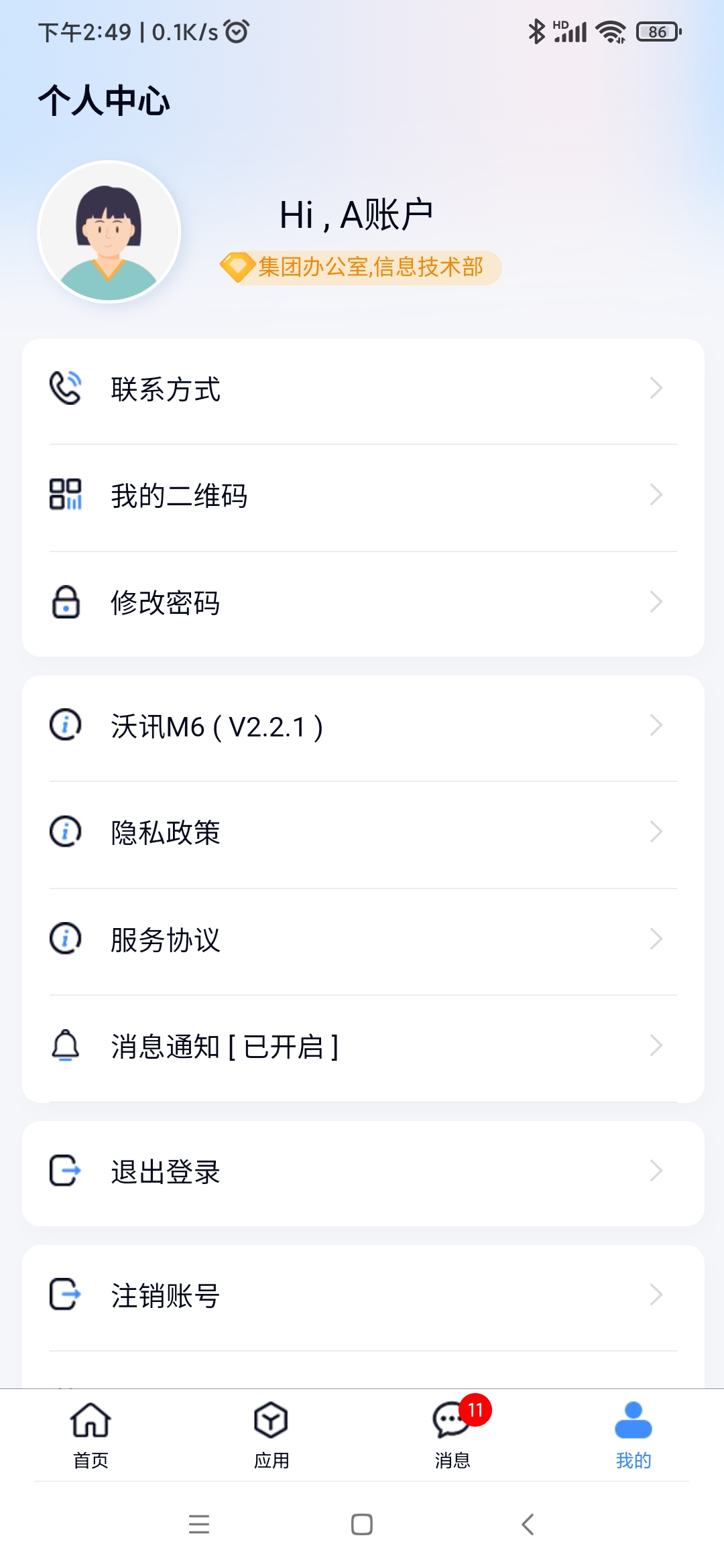Click the info icon beside 服务协议
Viewport: 724px width, 1568px height.
click(x=66, y=938)
